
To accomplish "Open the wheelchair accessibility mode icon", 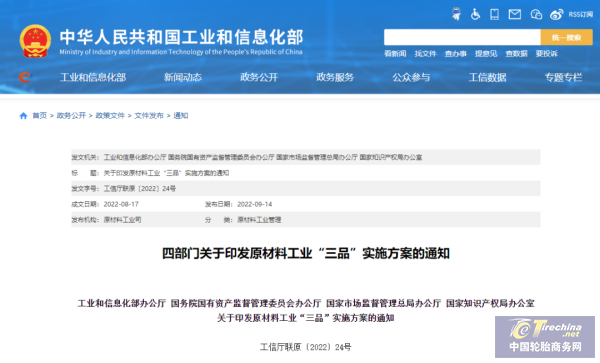I will click(475, 15).
